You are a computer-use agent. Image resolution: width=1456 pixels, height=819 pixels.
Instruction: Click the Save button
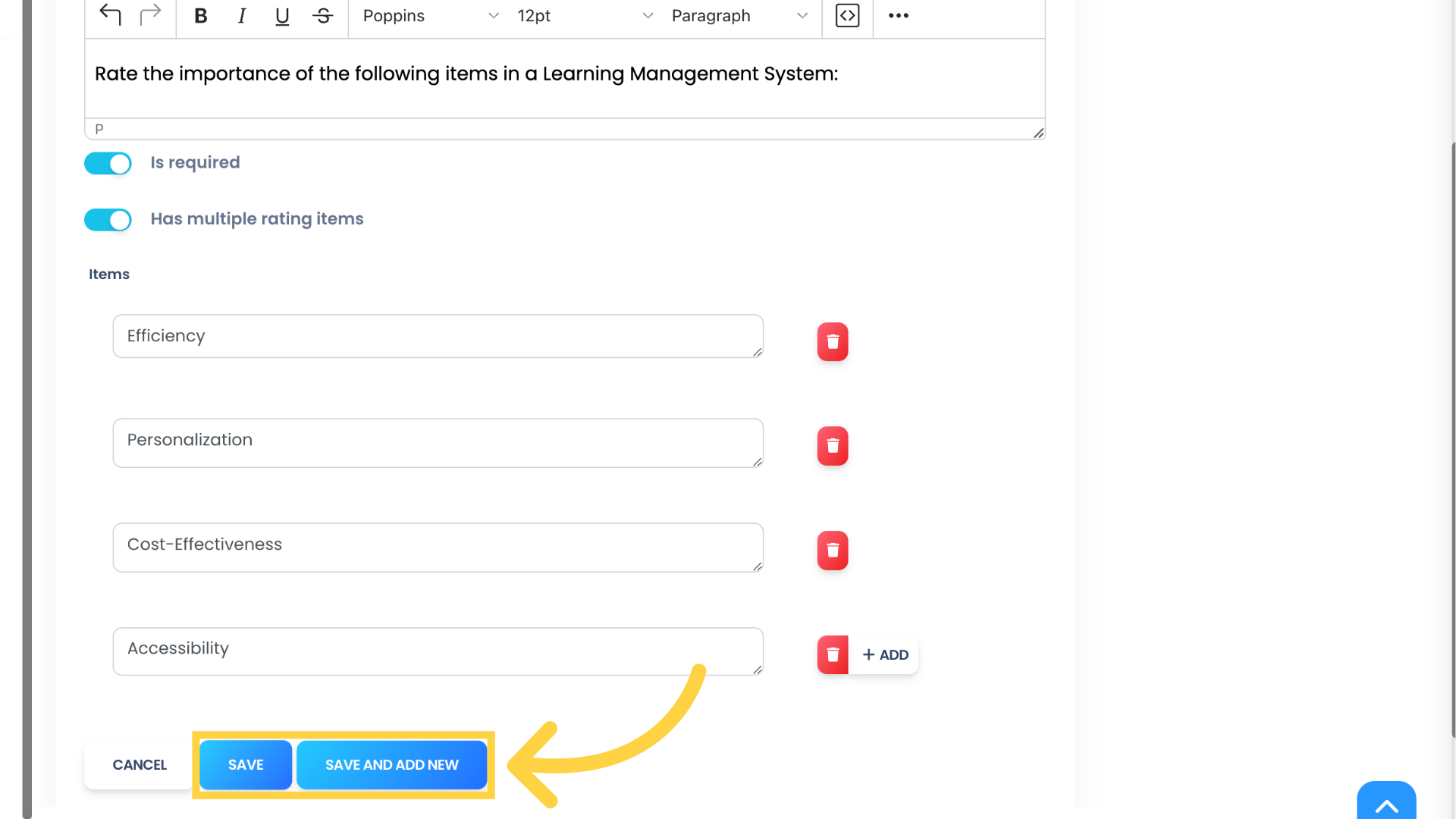pyautogui.click(x=245, y=765)
